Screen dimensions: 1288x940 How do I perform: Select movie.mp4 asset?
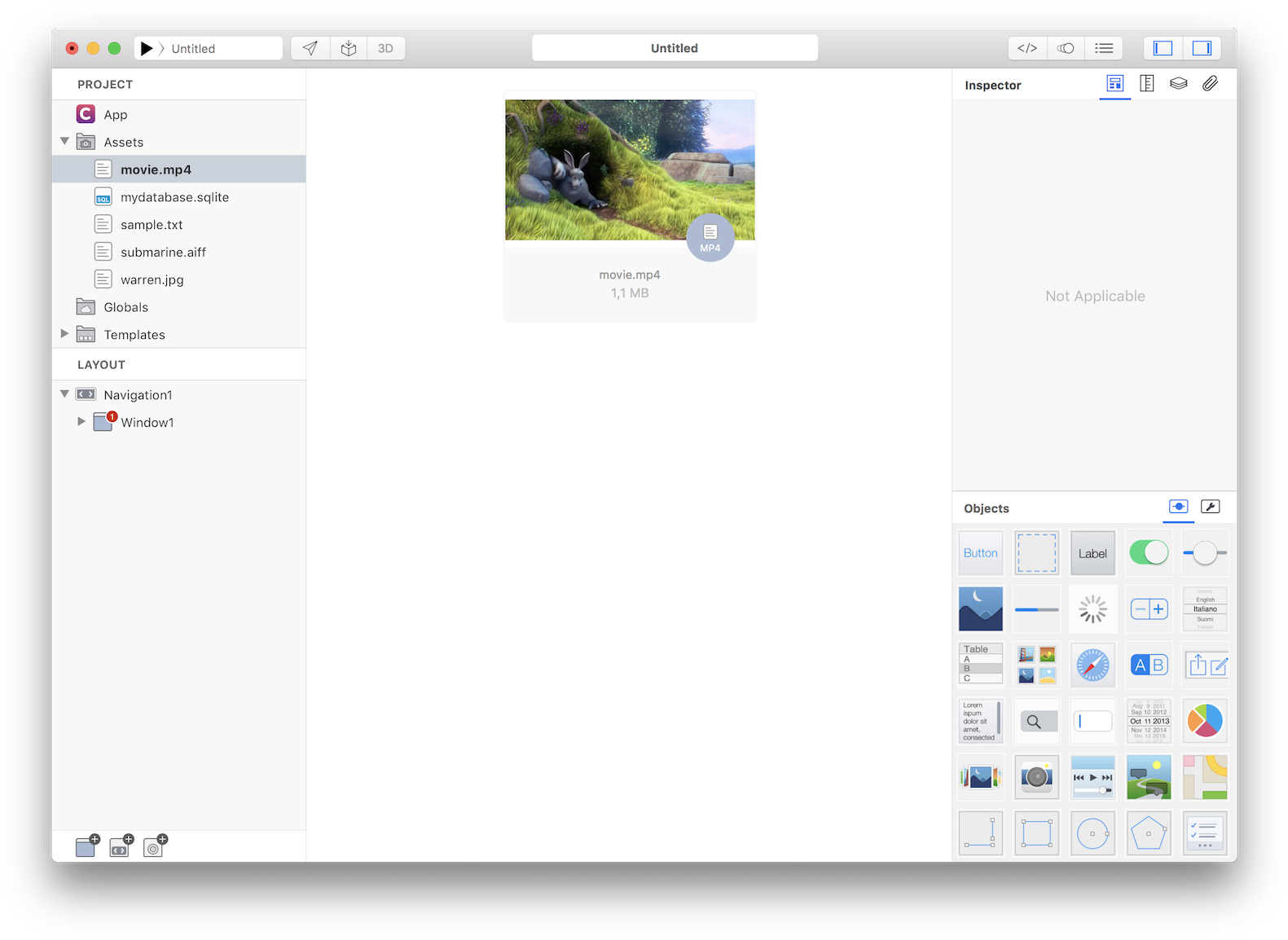coord(178,169)
